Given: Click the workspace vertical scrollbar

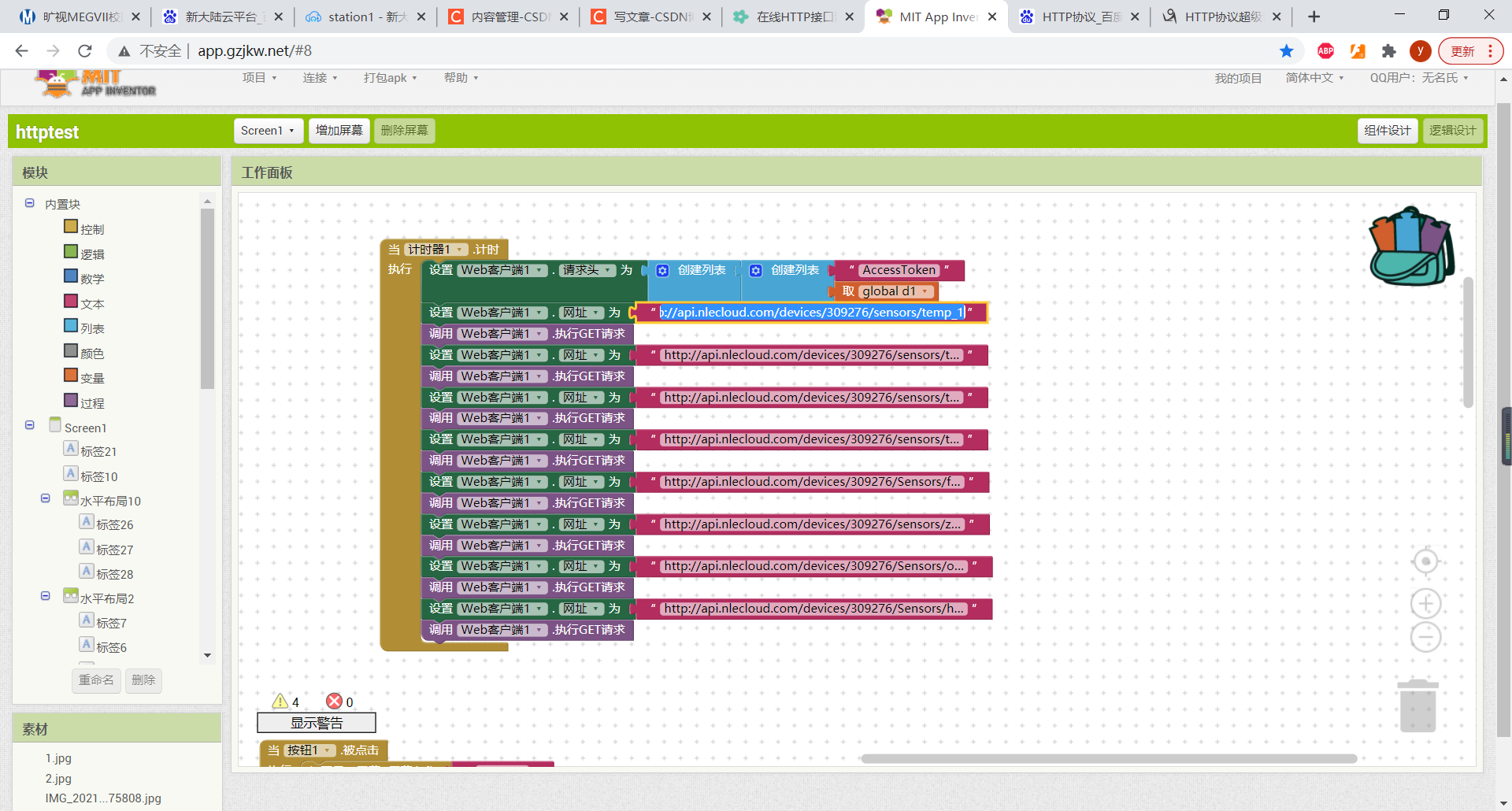Looking at the screenshot, I should pos(1468,342).
